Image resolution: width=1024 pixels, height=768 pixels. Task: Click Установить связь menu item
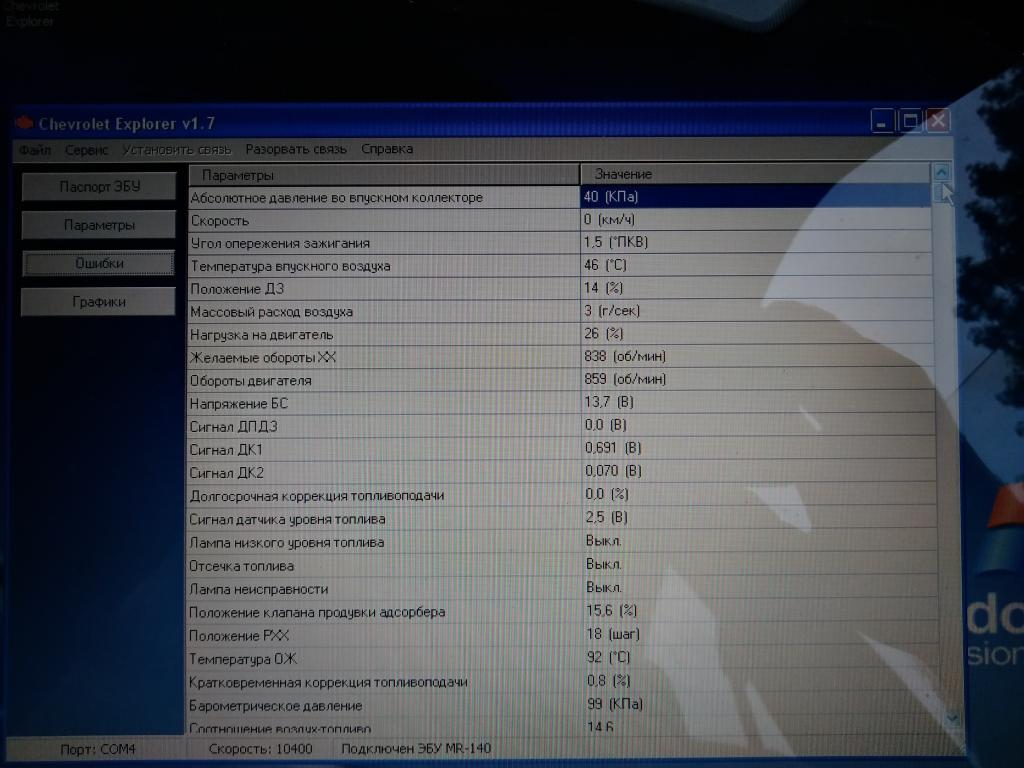[x=177, y=150]
